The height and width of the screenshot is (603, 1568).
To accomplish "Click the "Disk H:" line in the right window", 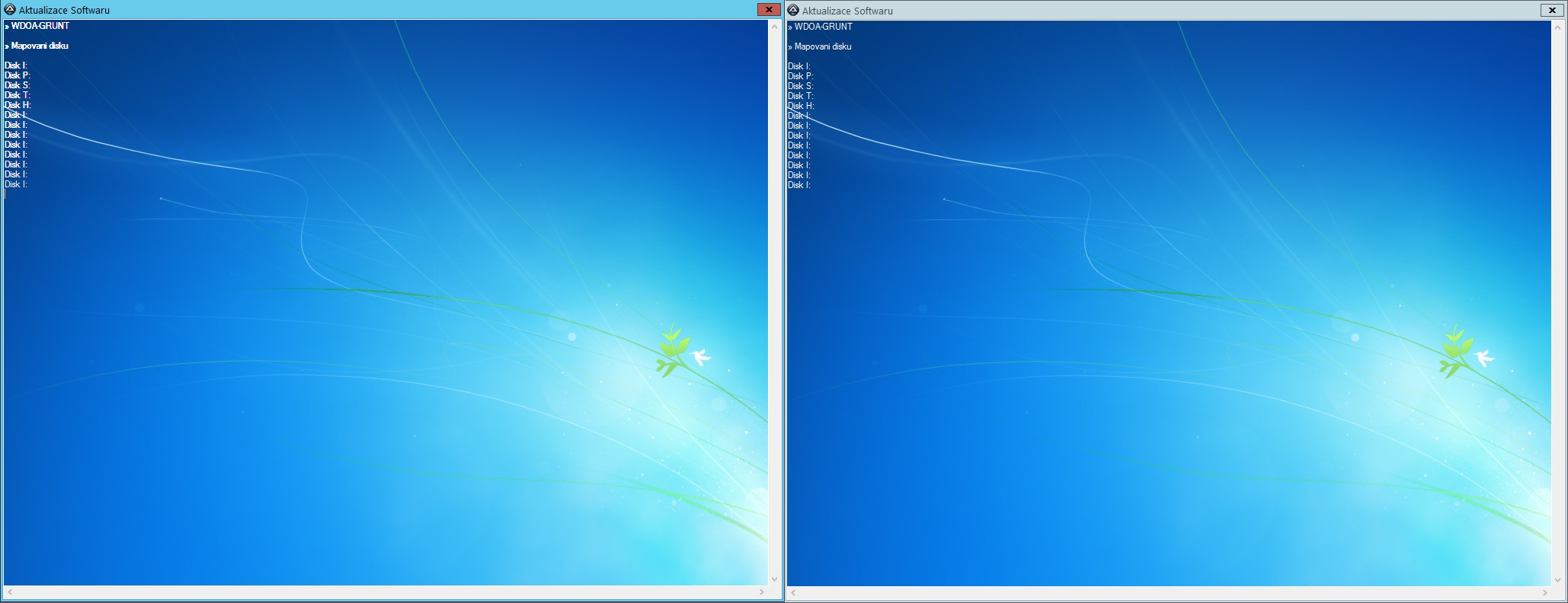I will click(801, 106).
